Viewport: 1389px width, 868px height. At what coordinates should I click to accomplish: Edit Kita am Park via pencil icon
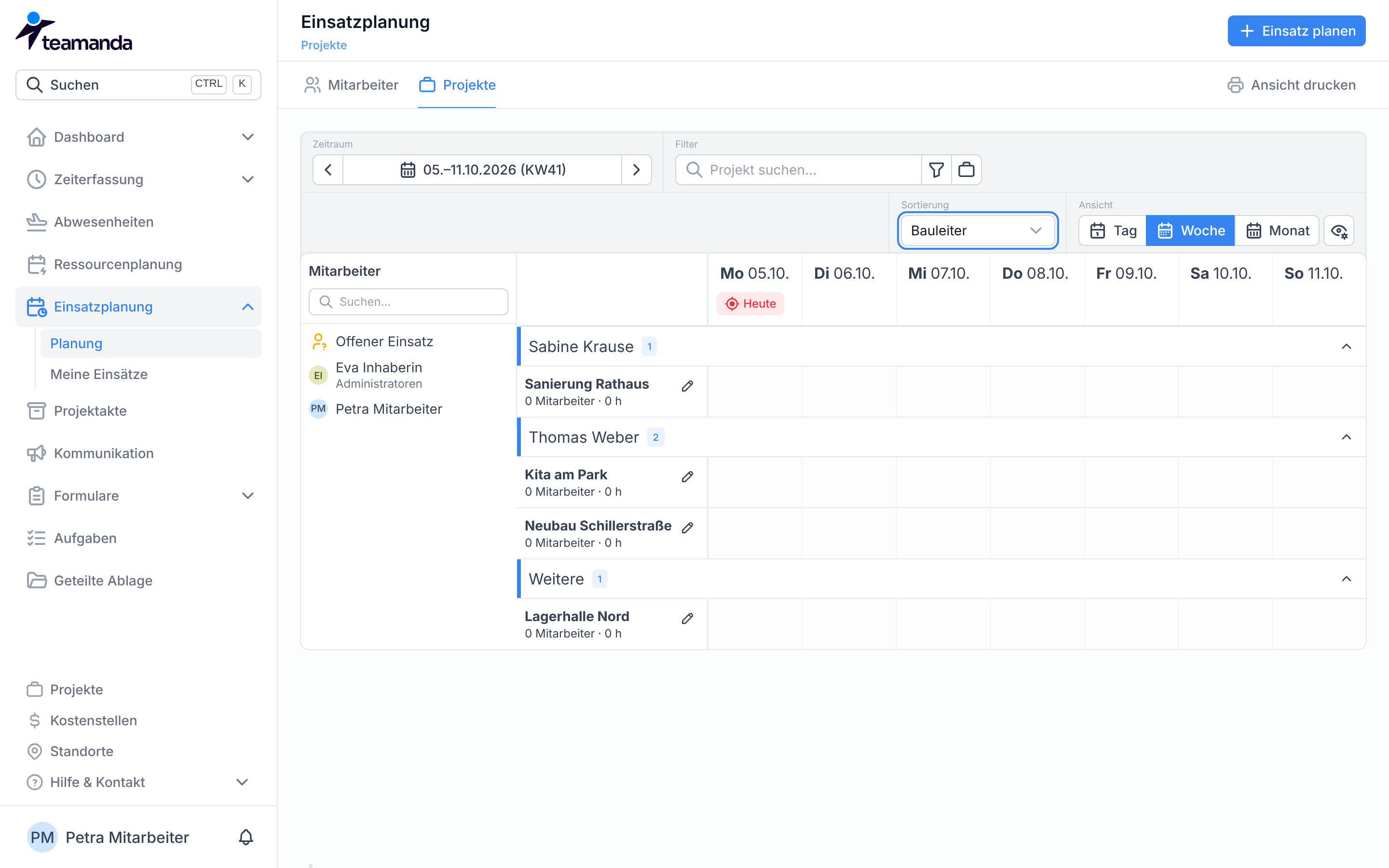[x=688, y=477]
